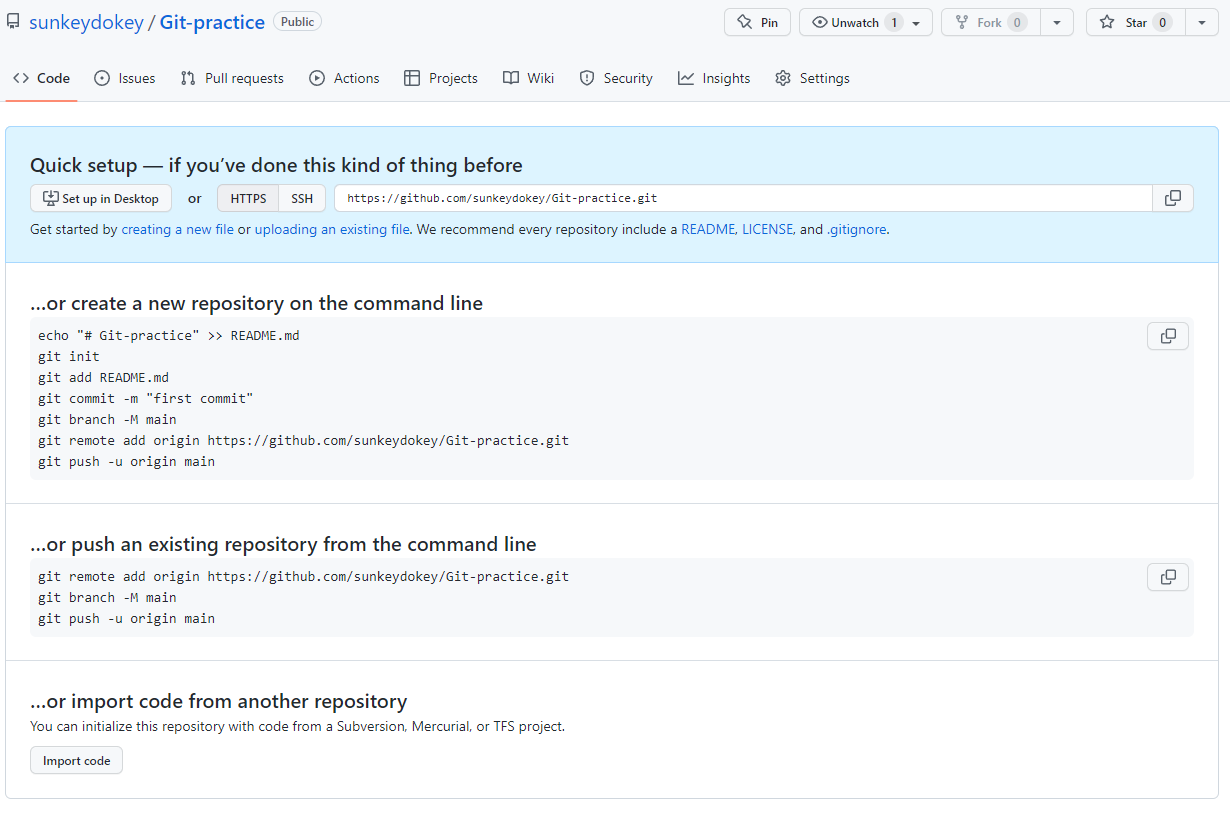Open the Wiki tab
Image resolution: width=1230 pixels, height=816 pixels.
pyautogui.click(x=528, y=78)
